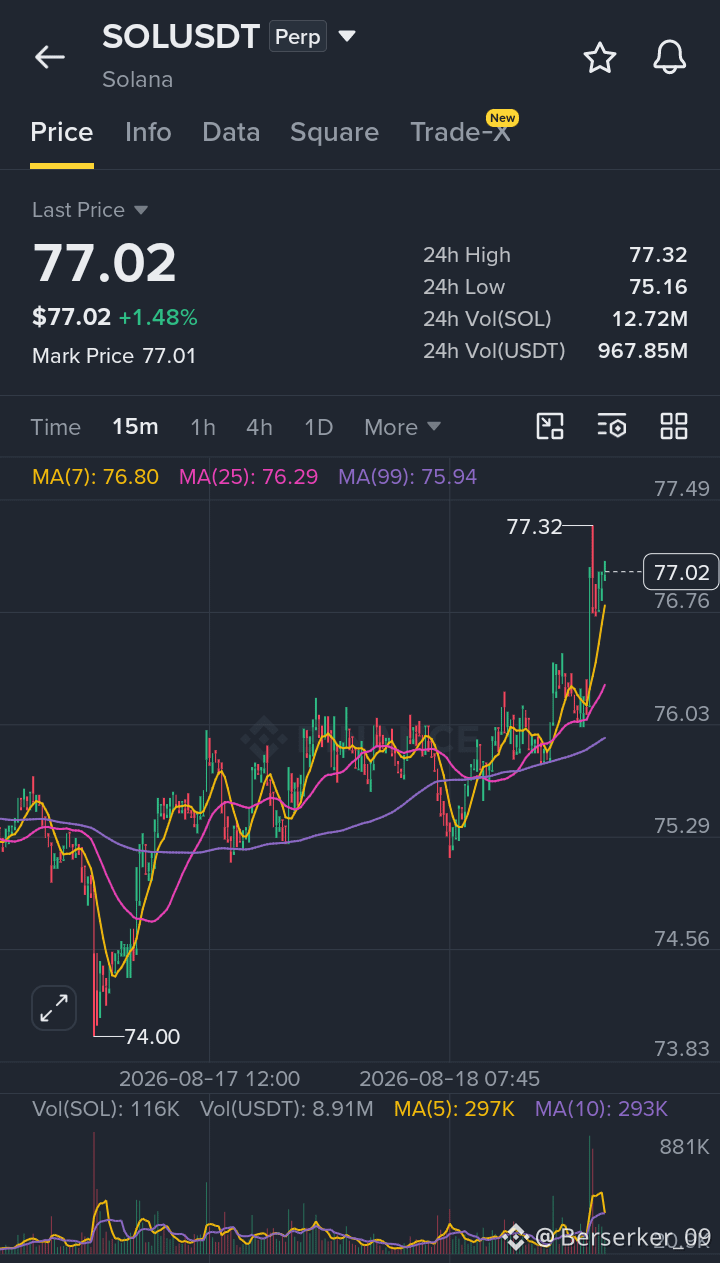
Task: Tap the Solana name under the ticker
Action: click(x=137, y=79)
